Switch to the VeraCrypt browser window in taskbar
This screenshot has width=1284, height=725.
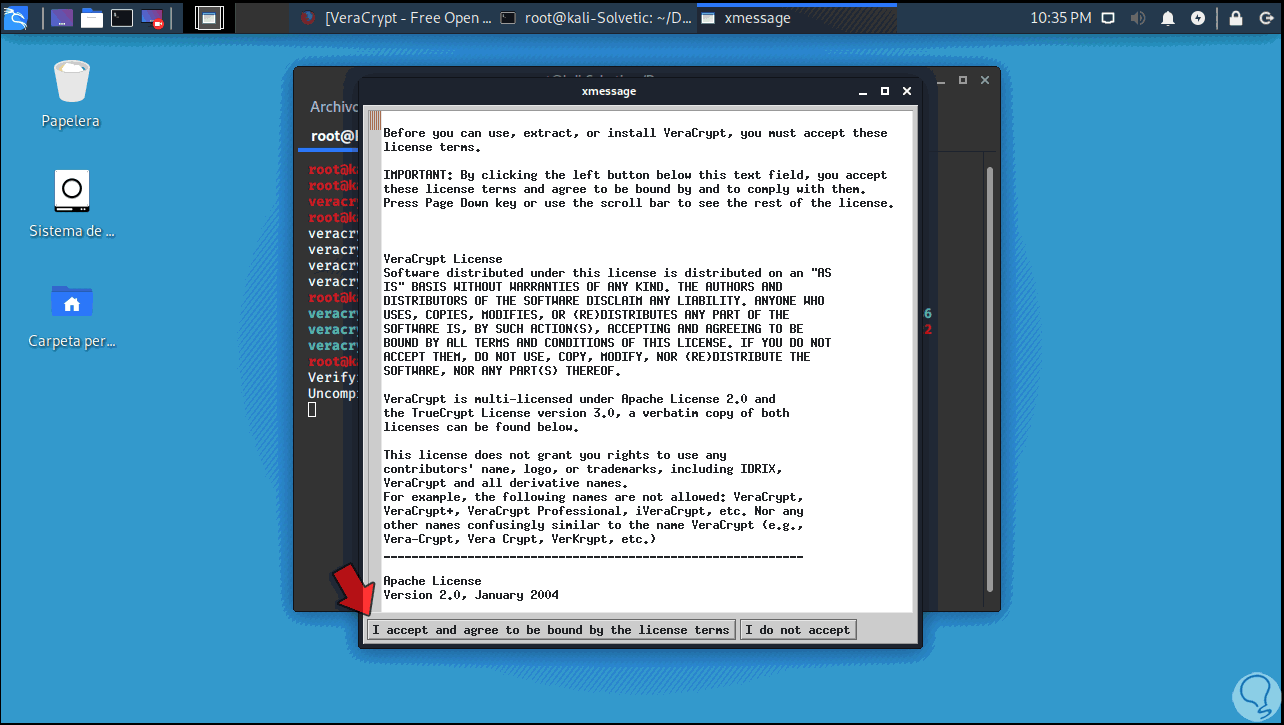[x=396, y=18]
